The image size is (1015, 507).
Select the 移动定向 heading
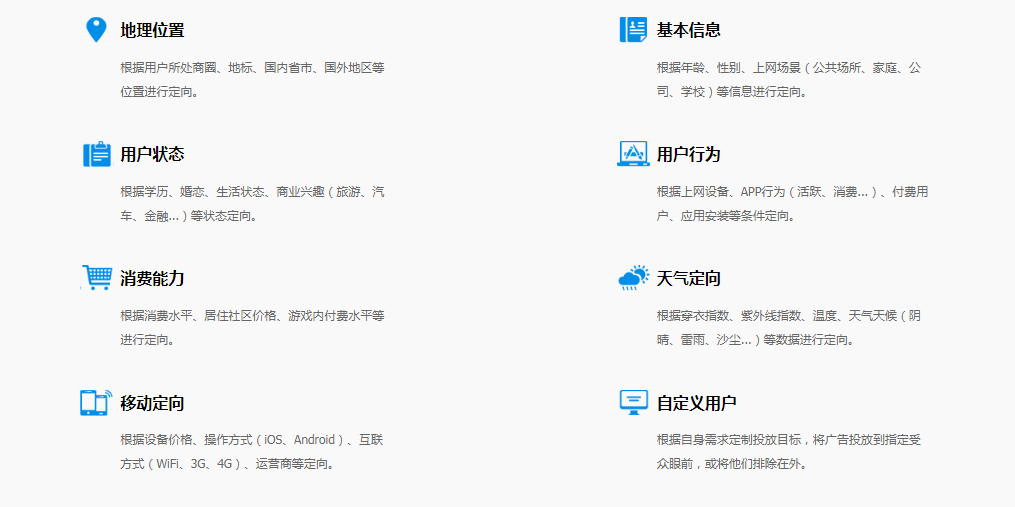tap(152, 403)
